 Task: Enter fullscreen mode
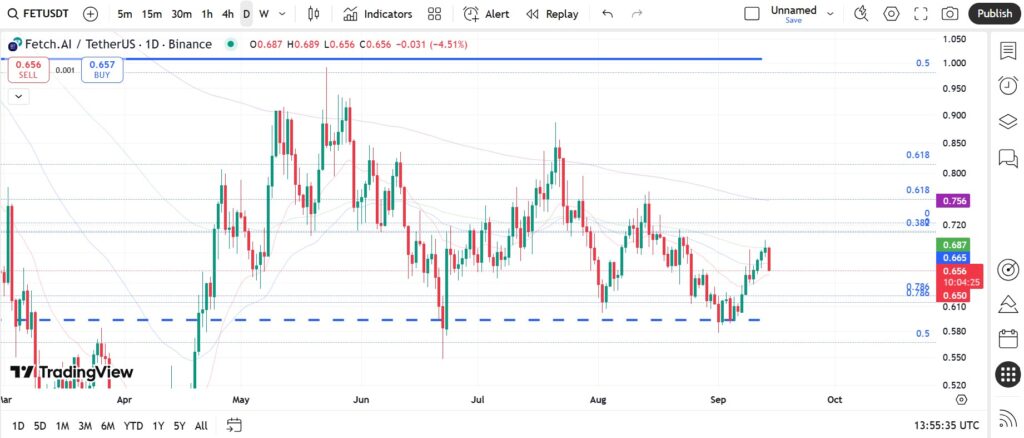pos(921,14)
